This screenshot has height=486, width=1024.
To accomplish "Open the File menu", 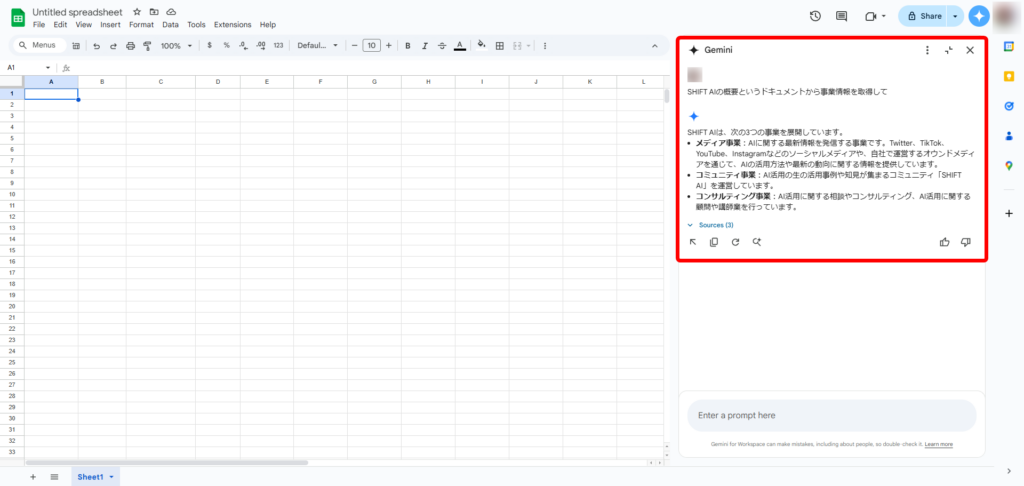I will click(39, 25).
